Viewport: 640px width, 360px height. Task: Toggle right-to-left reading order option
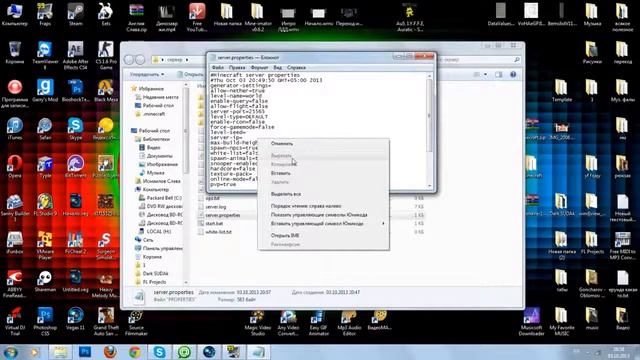tap(323, 206)
